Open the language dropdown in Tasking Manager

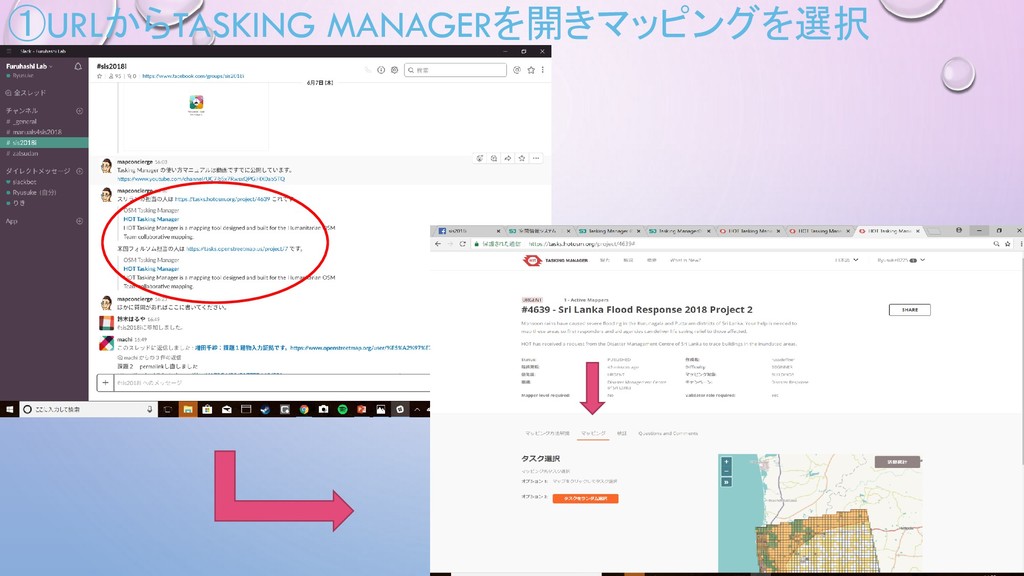coord(846,261)
